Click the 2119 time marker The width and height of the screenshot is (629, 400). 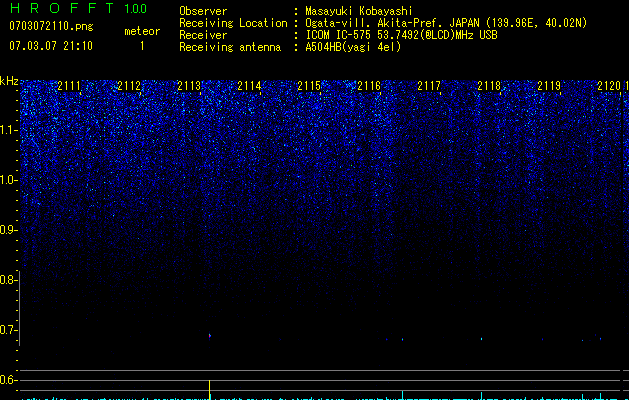(549, 86)
